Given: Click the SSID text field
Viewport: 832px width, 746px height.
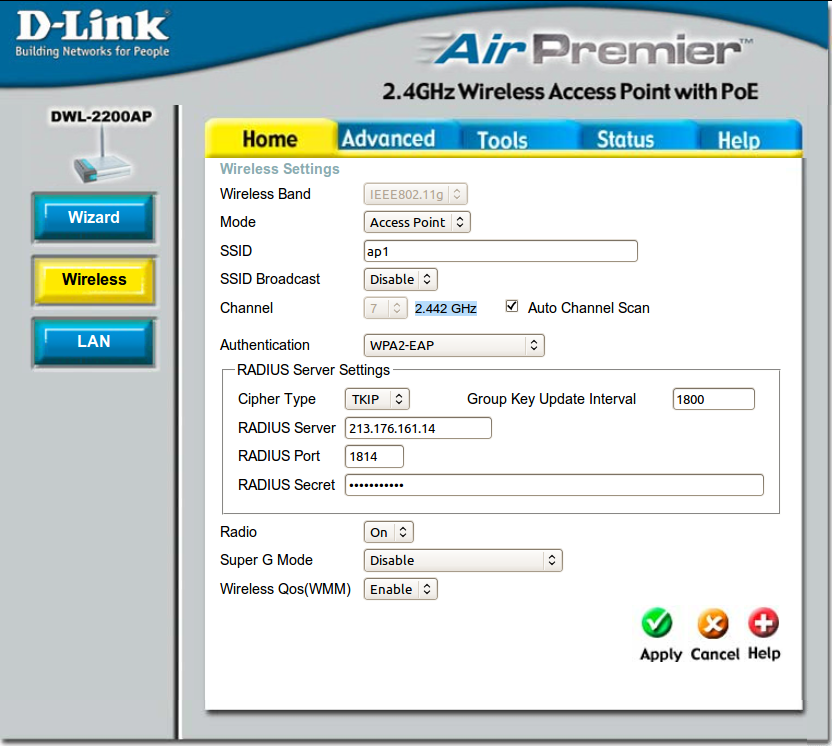Looking at the screenshot, I should tap(500, 251).
